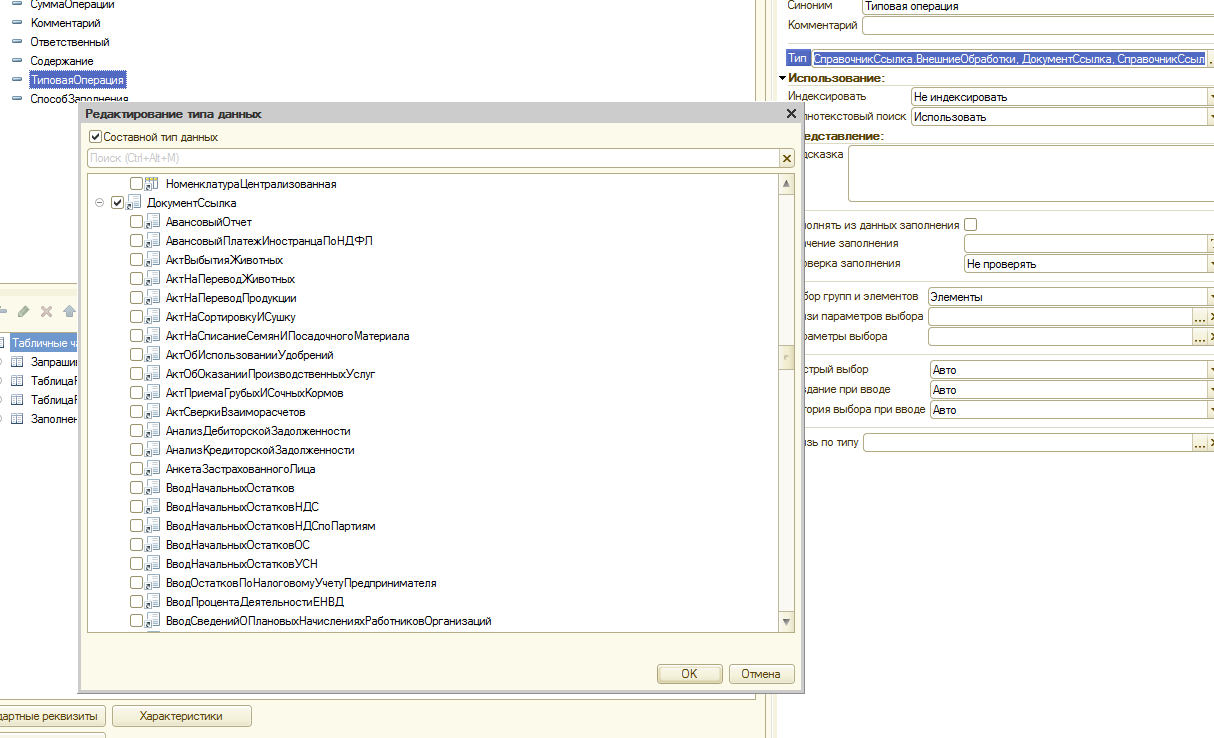1214x738 pixels.
Task: Collapse the ДокументСсылка tree node
Action: (99, 203)
